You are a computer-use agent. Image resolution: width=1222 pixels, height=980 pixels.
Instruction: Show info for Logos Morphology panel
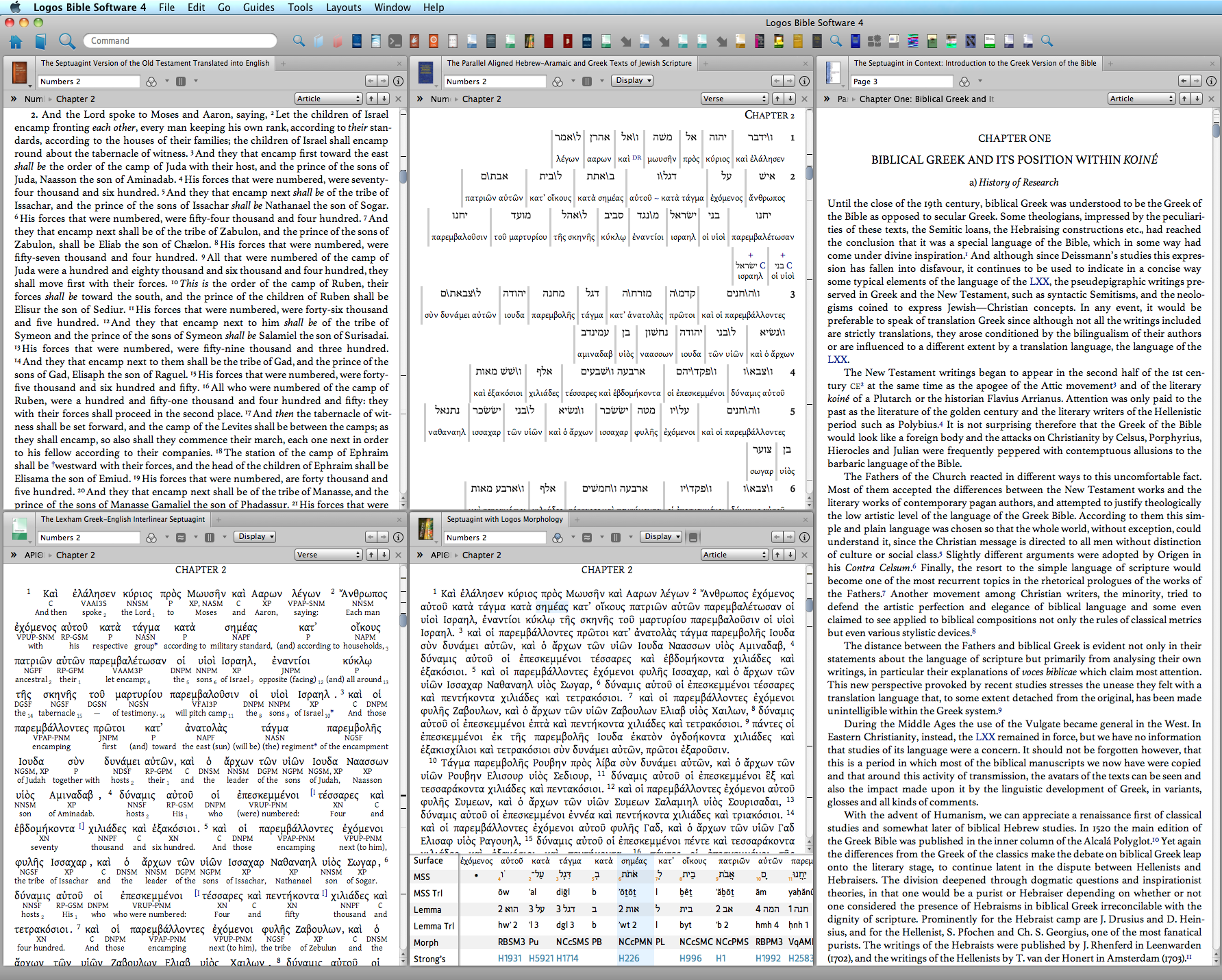pyautogui.click(x=804, y=537)
